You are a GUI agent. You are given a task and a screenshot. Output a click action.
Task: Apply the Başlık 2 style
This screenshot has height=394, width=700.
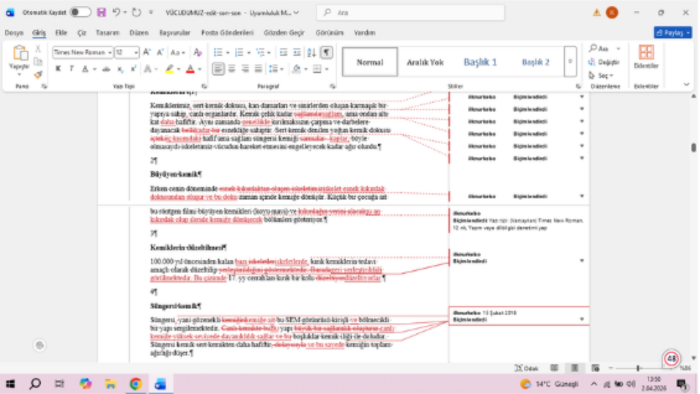point(535,62)
